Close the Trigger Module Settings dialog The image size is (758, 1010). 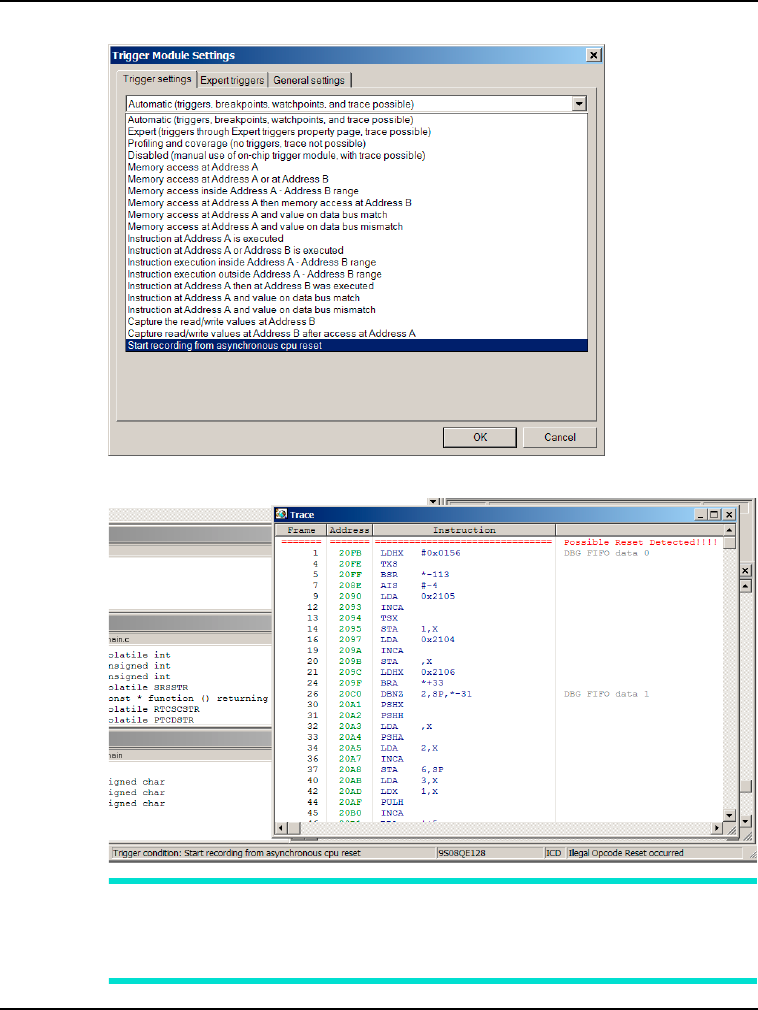(x=594, y=55)
